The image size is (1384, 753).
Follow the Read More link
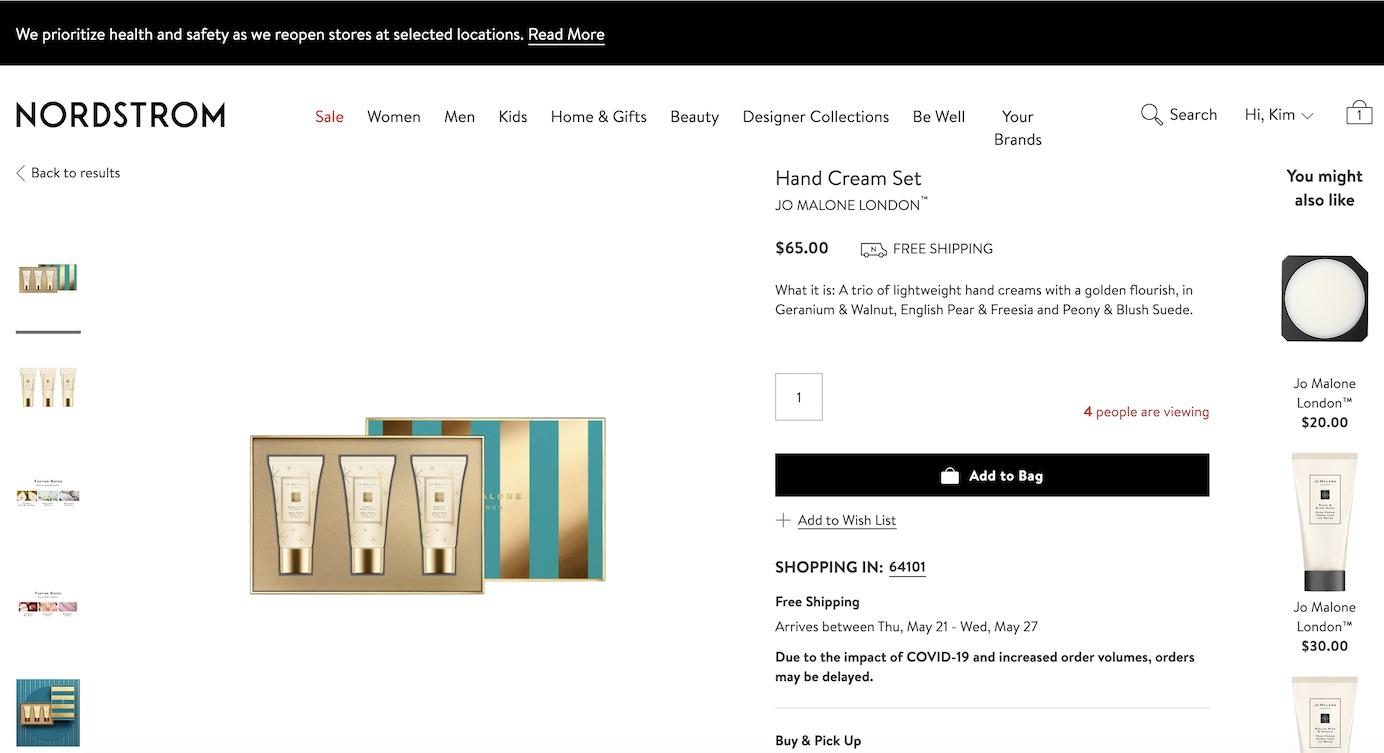point(566,34)
